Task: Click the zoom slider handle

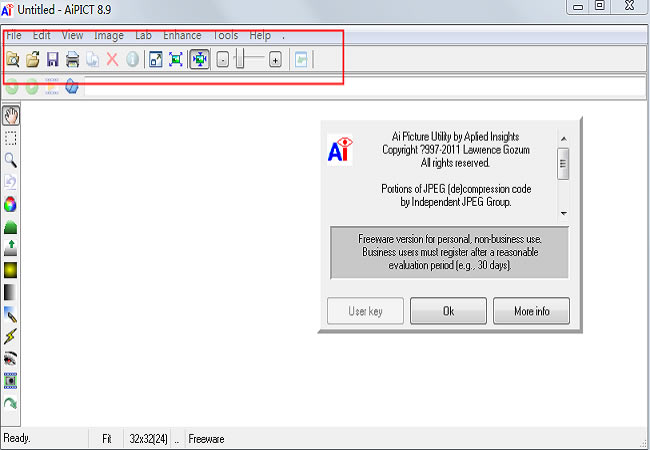Action: pos(240,60)
